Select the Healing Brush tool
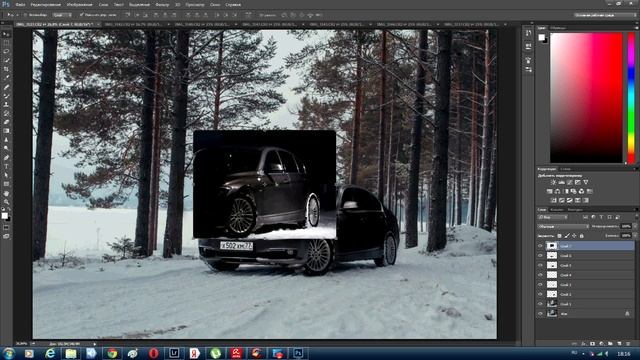 tap(6, 87)
